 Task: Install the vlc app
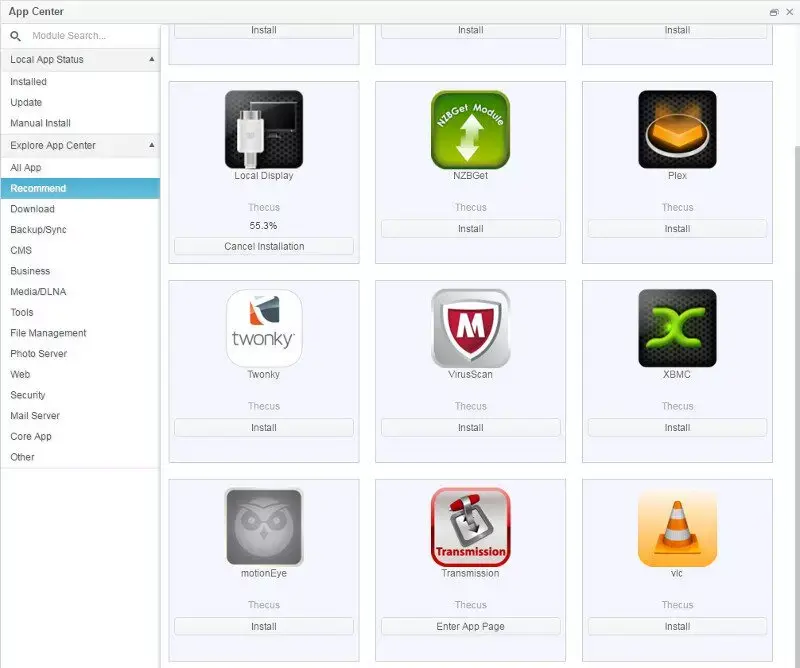tap(677, 626)
